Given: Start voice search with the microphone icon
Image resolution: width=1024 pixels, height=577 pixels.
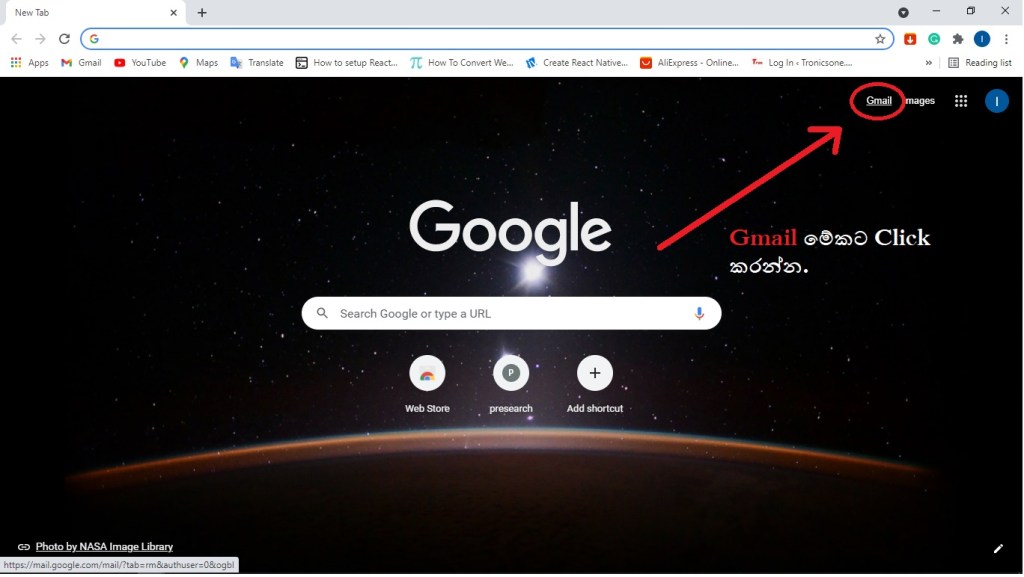Looking at the screenshot, I should coord(699,313).
